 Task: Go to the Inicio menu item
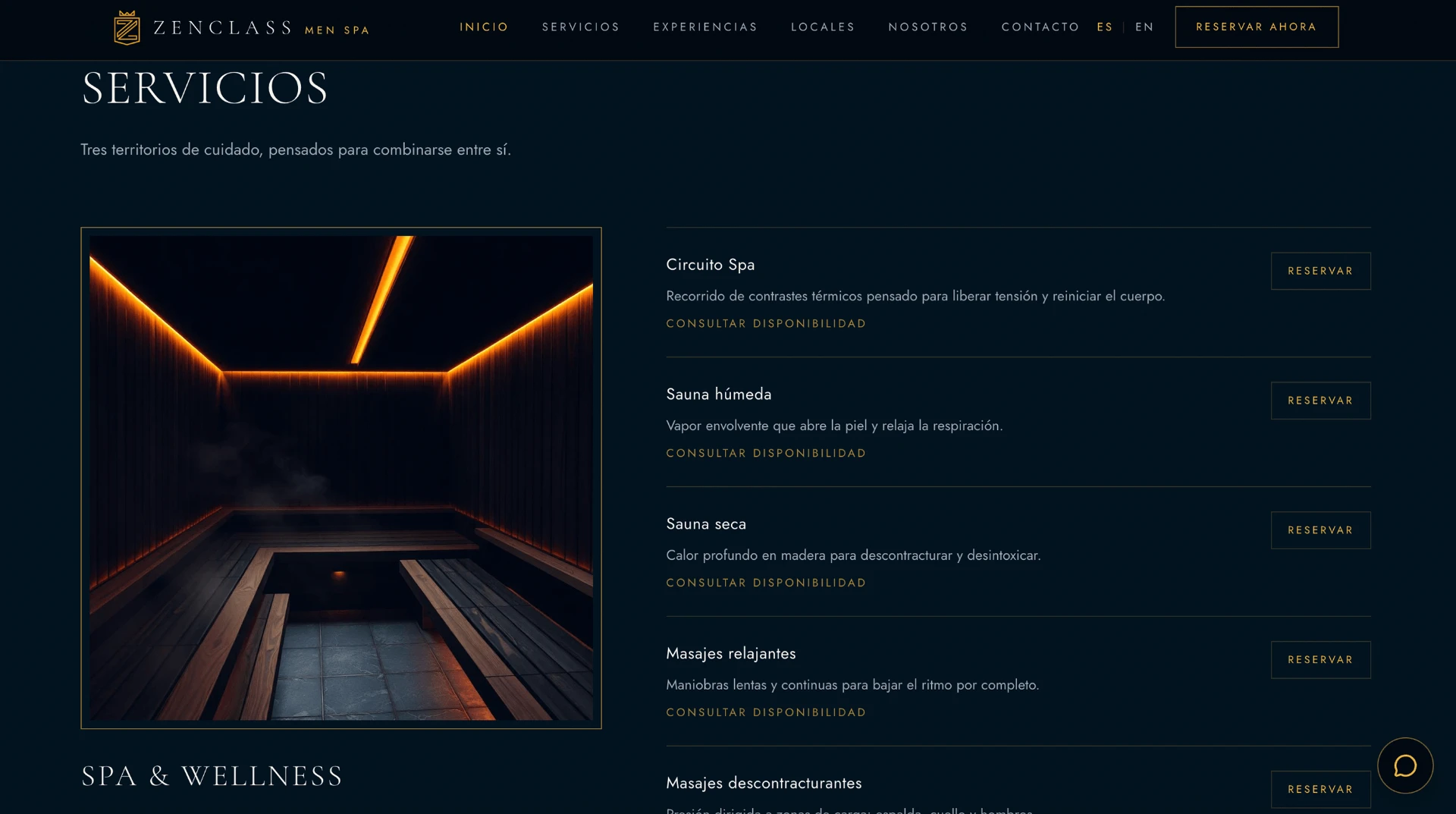coord(484,27)
